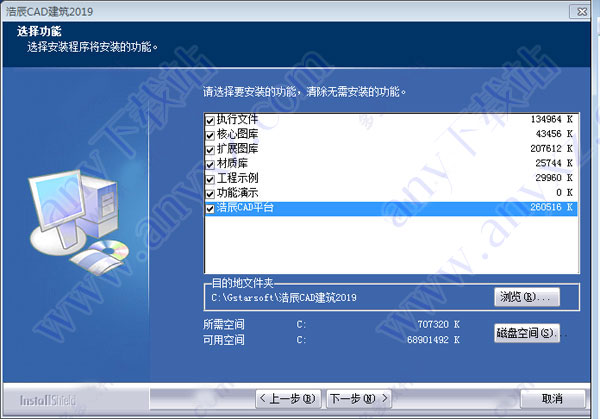This screenshot has height=419, width=600.
Task: Select the 材质库 feature label
Action: click(x=232, y=163)
